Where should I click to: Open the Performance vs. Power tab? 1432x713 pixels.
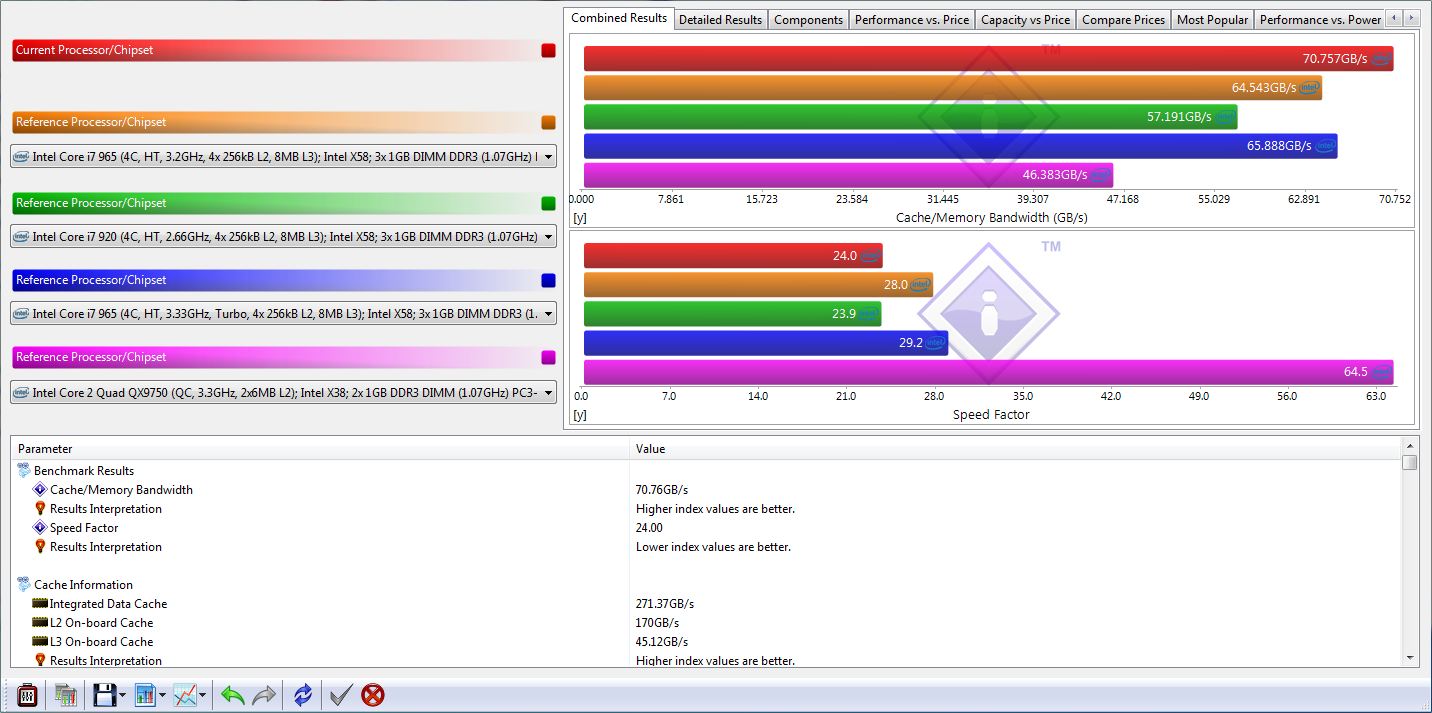1321,20
